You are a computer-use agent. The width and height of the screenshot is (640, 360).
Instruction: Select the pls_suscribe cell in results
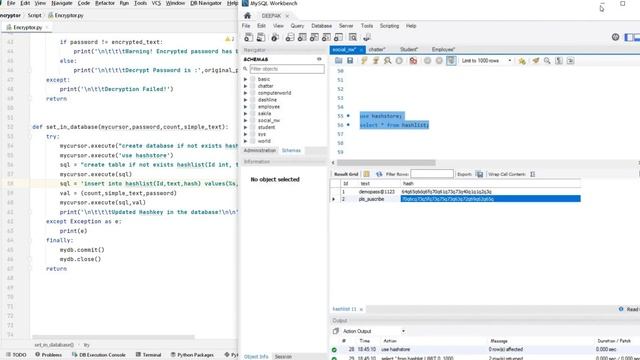click(371, 199)
